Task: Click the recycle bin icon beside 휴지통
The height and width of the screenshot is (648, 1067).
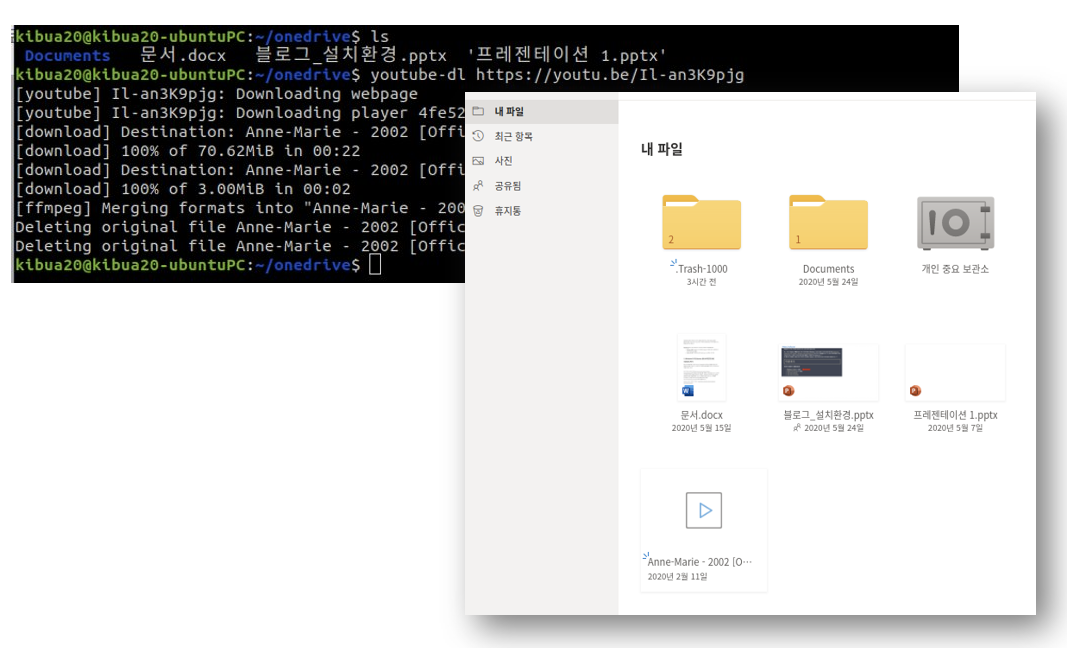Action: tap(478, 211)
